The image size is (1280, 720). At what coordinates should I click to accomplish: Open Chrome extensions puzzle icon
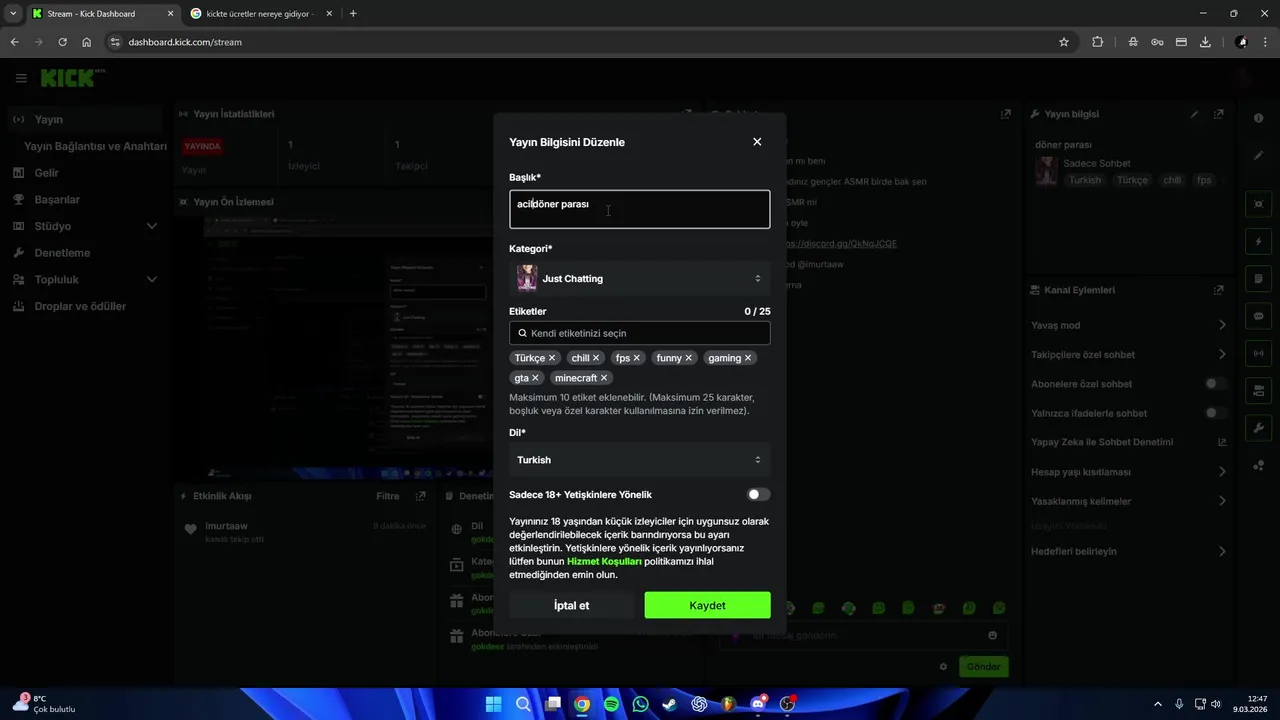click(x=1098, y=42)
